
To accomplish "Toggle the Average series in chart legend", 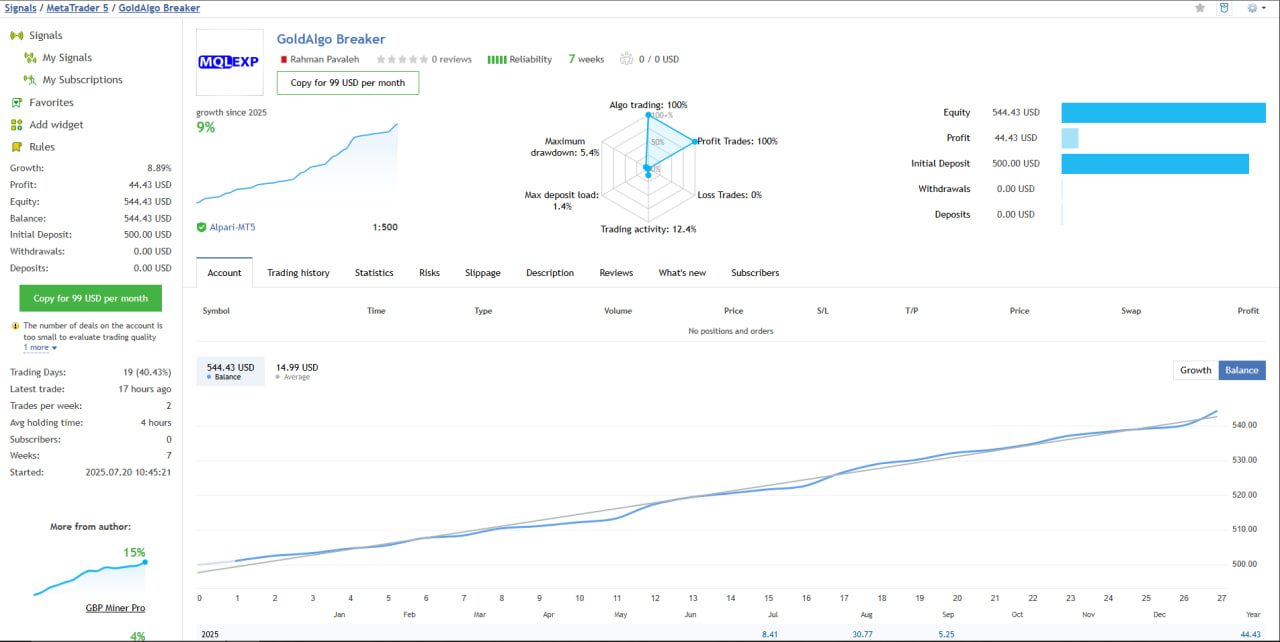I will pos(295,371).
